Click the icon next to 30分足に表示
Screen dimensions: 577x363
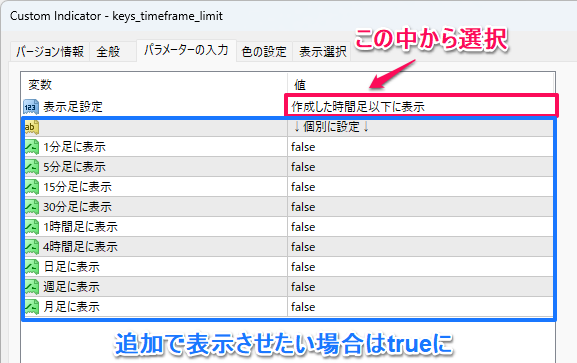[x=32, y=207]
